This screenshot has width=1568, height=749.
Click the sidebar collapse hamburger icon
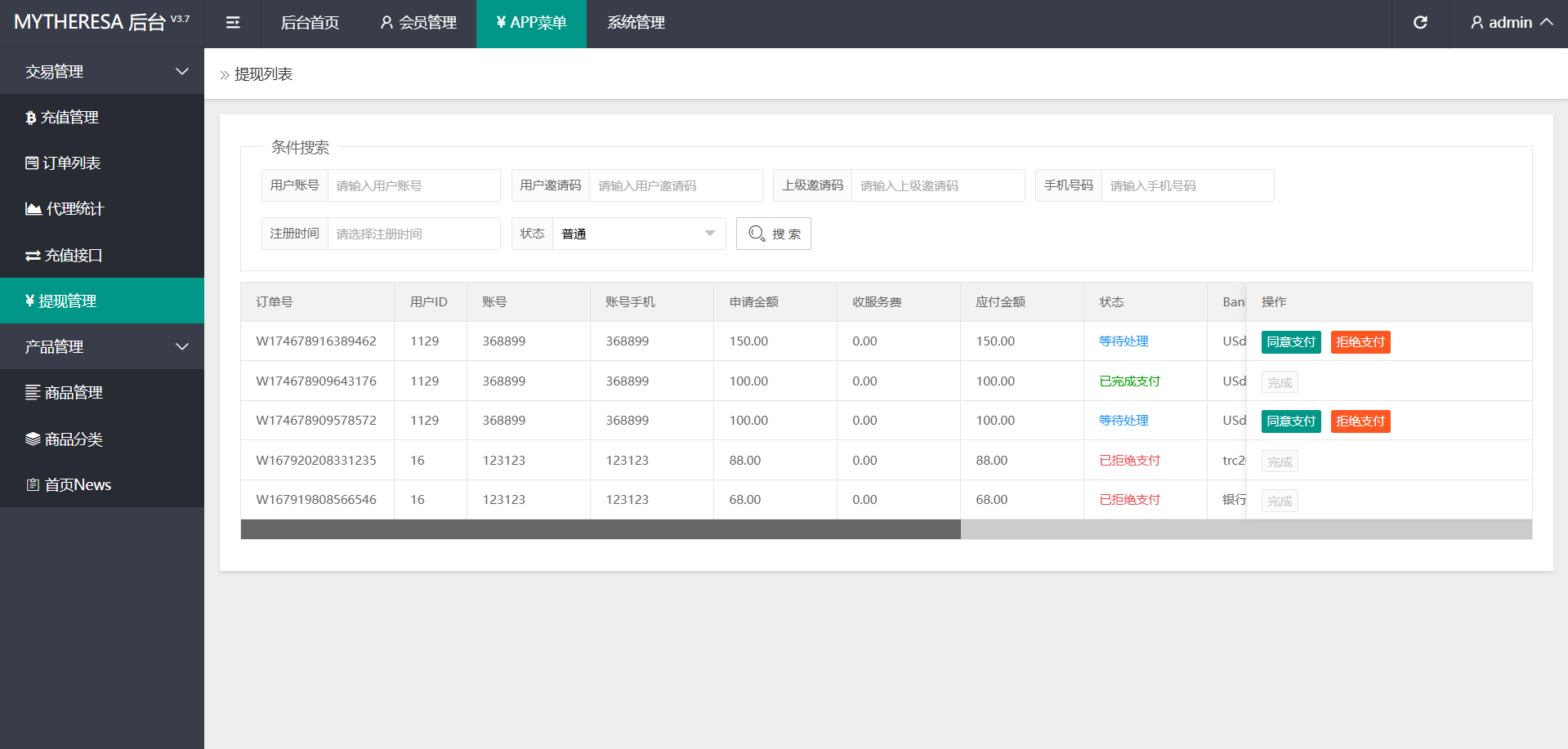click(x=233, y=23)
